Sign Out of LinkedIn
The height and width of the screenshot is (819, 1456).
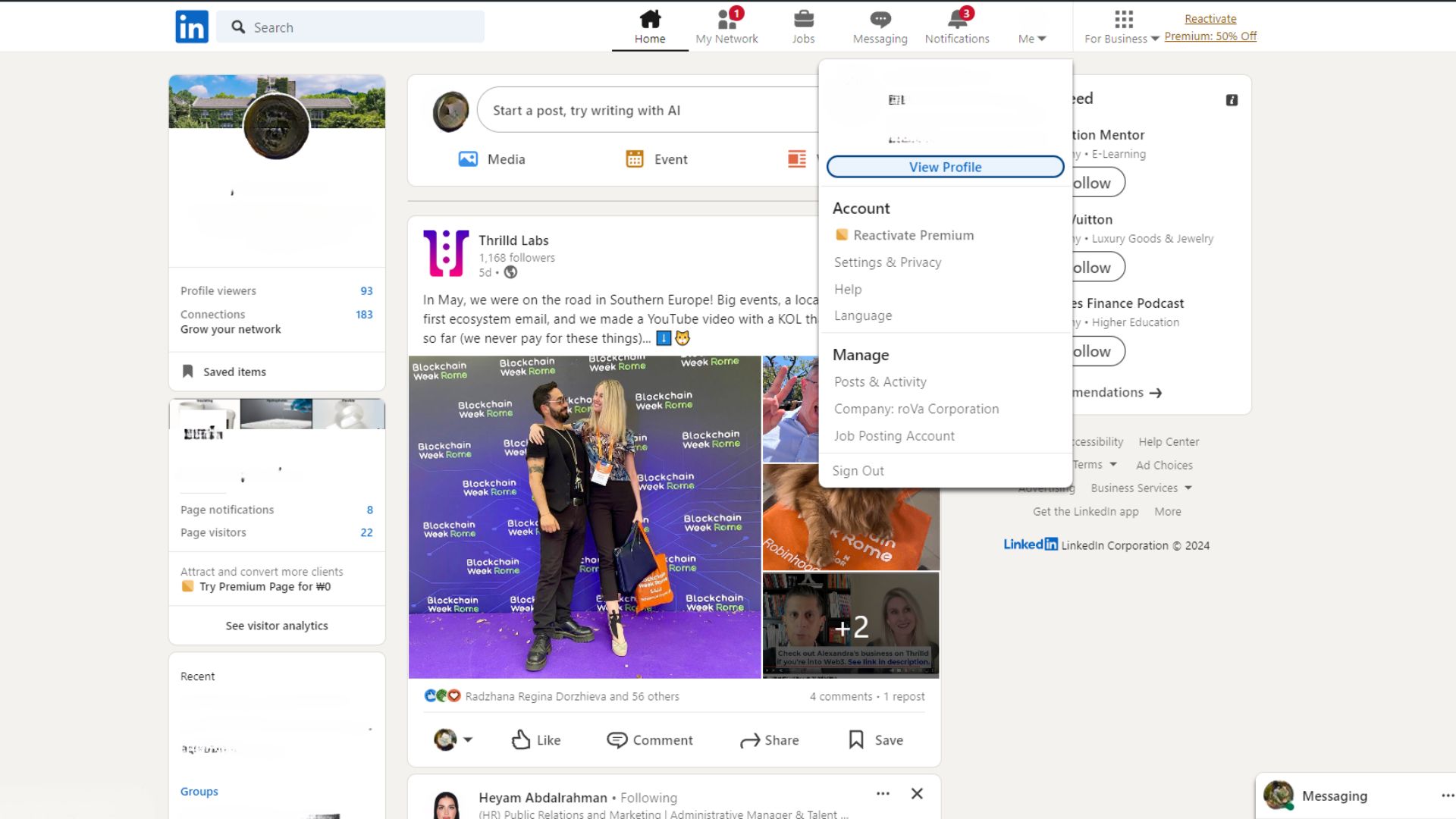[858, 471]
